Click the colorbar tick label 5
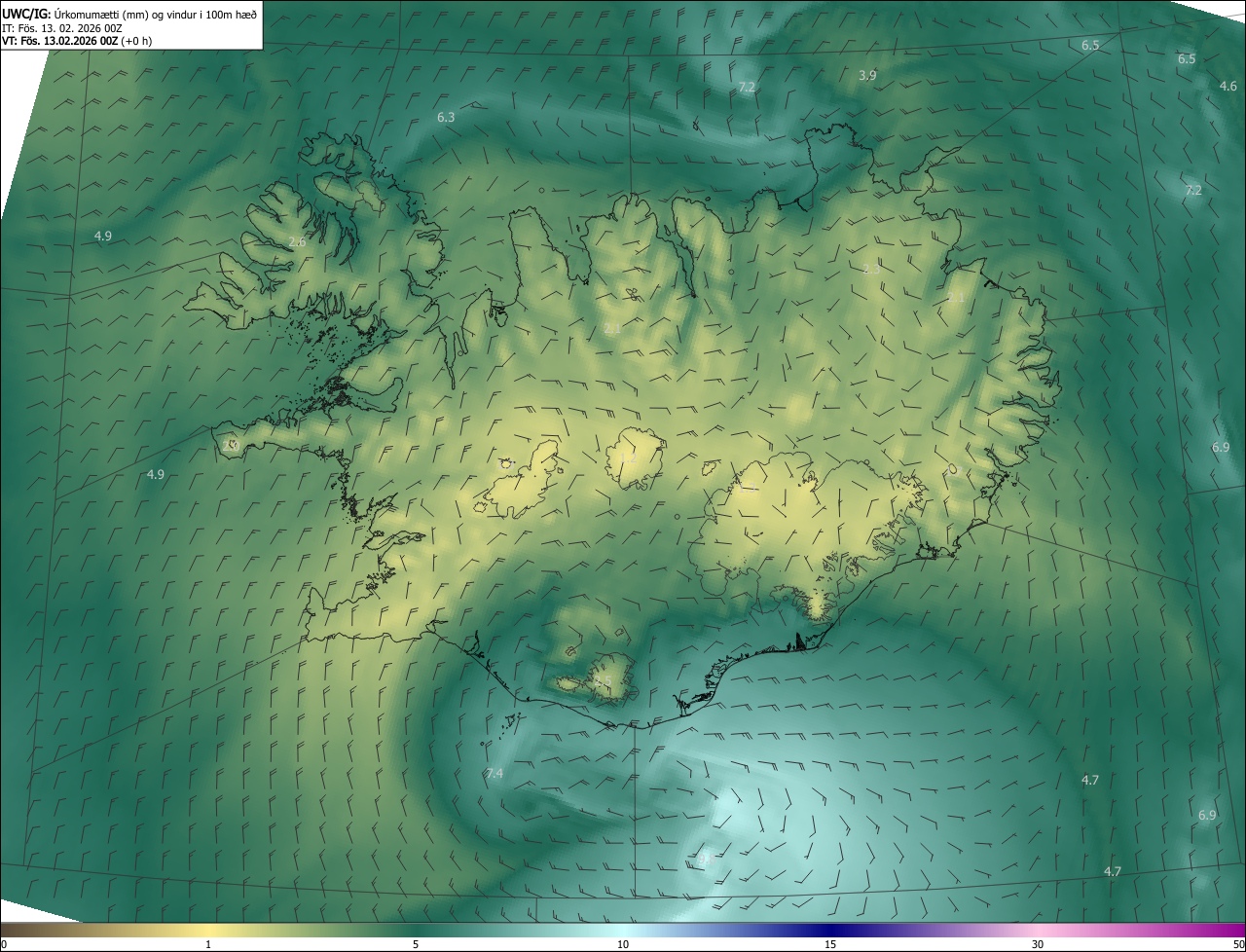Viewport: 1246px width, 952px height. (x=416, y=945)
